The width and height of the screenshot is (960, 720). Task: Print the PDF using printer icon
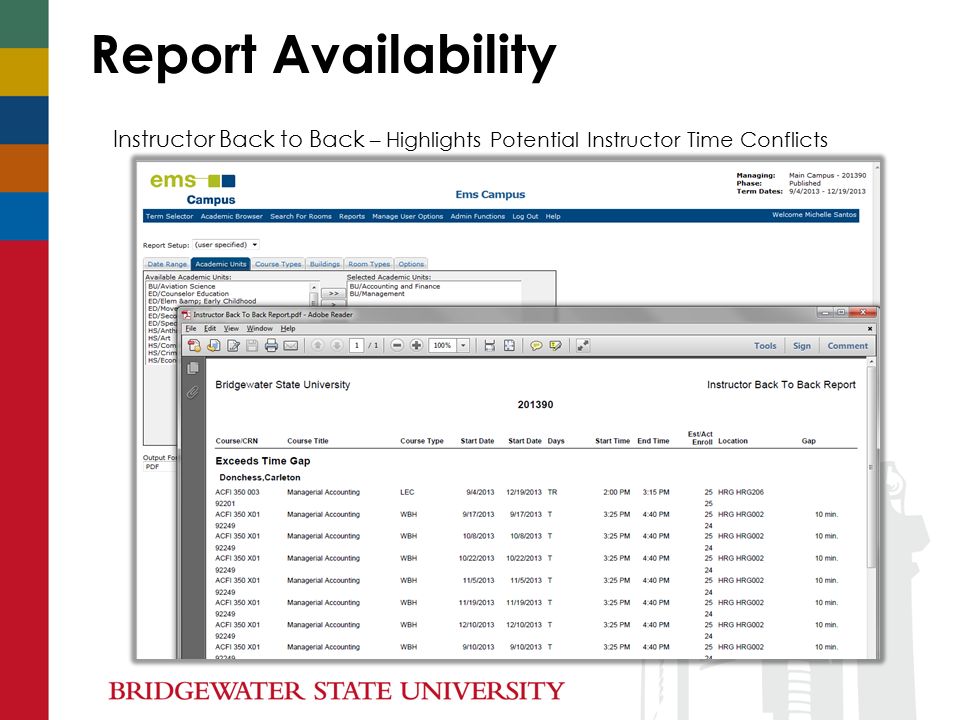click(x=271, y=346)
